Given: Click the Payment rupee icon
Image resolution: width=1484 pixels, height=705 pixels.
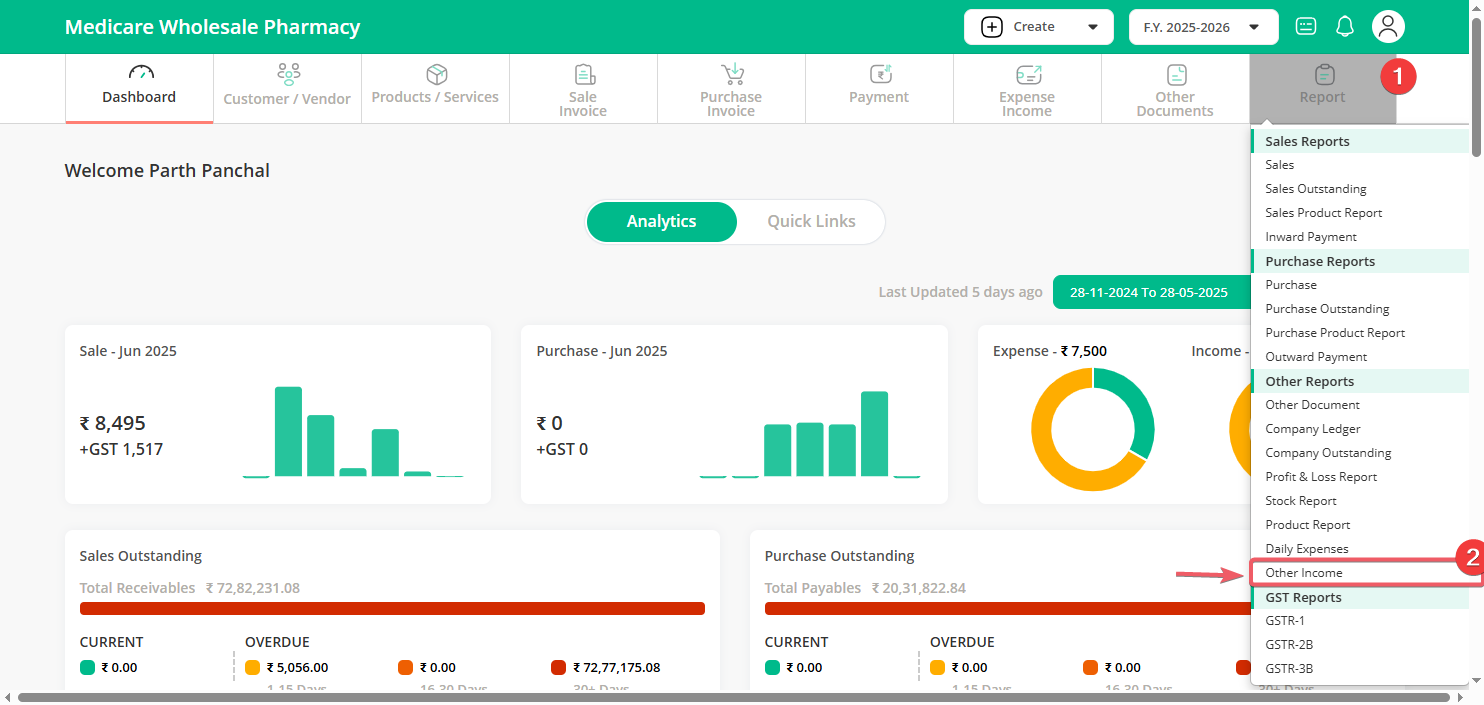Looking at the screenshot, I should click(x=880, y=75).
